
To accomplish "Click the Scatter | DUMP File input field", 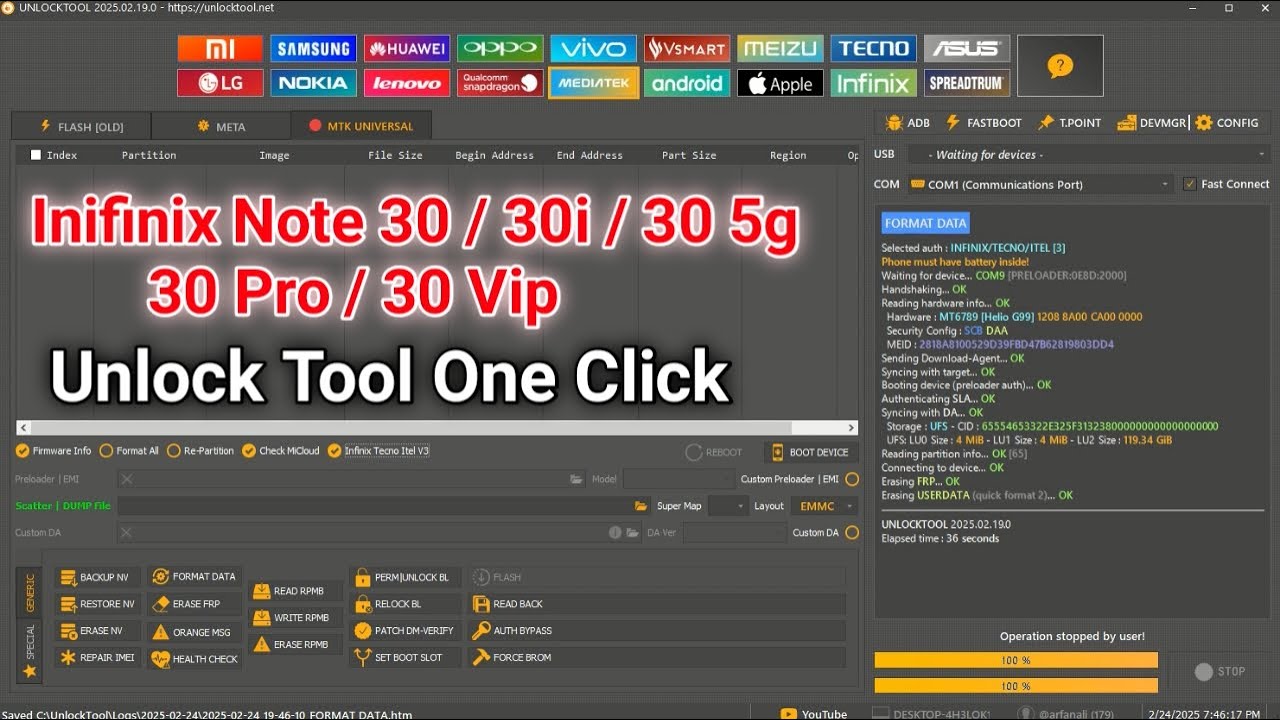I will click(x=375, y=506).
